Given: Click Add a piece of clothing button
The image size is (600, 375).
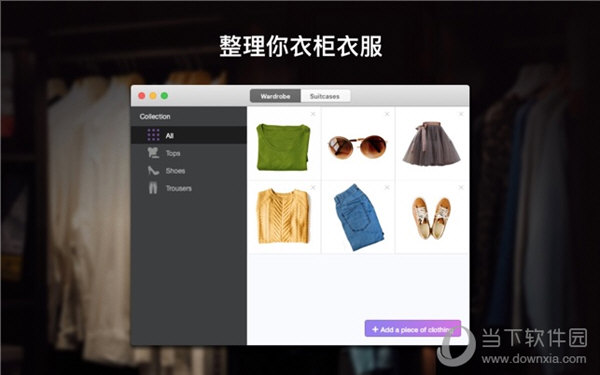Looking at the screenshot, I should pos(412,329).
